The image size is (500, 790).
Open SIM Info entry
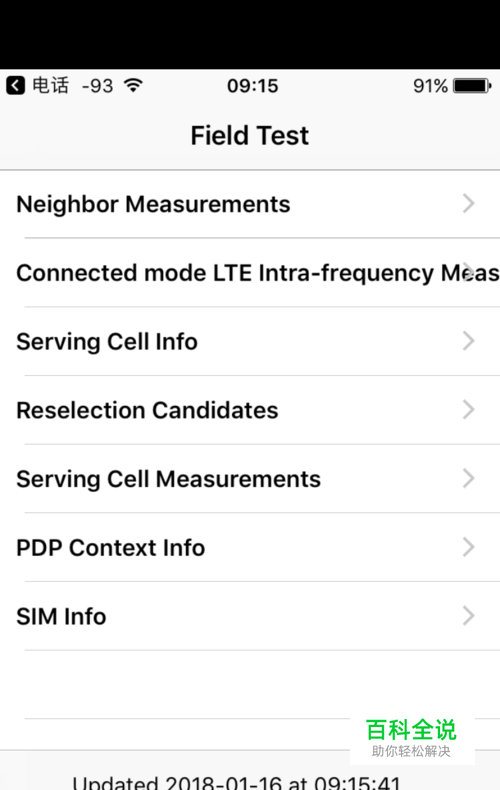tap(250, 616)
